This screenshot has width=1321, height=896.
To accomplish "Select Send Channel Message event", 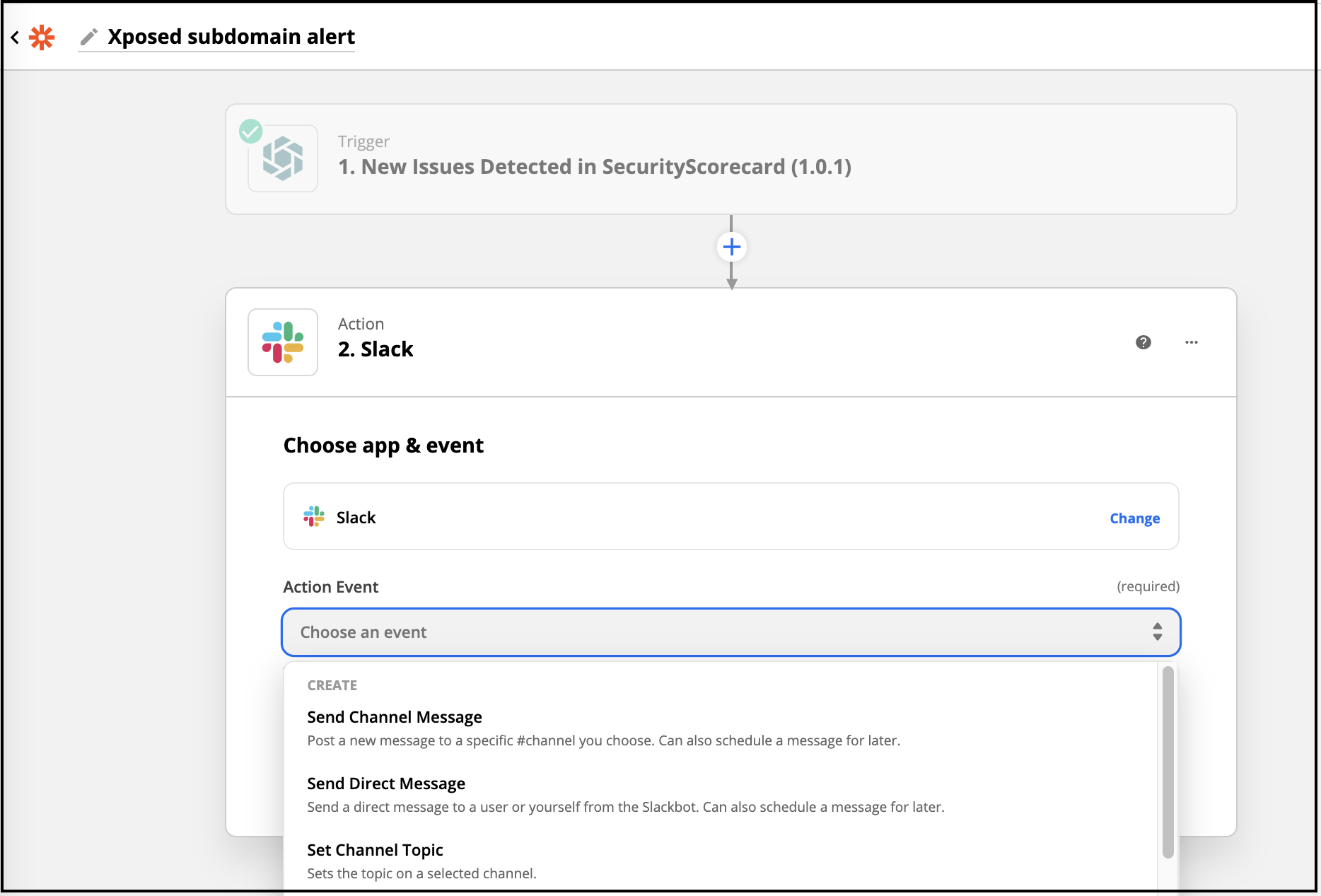I will (720, 728).
